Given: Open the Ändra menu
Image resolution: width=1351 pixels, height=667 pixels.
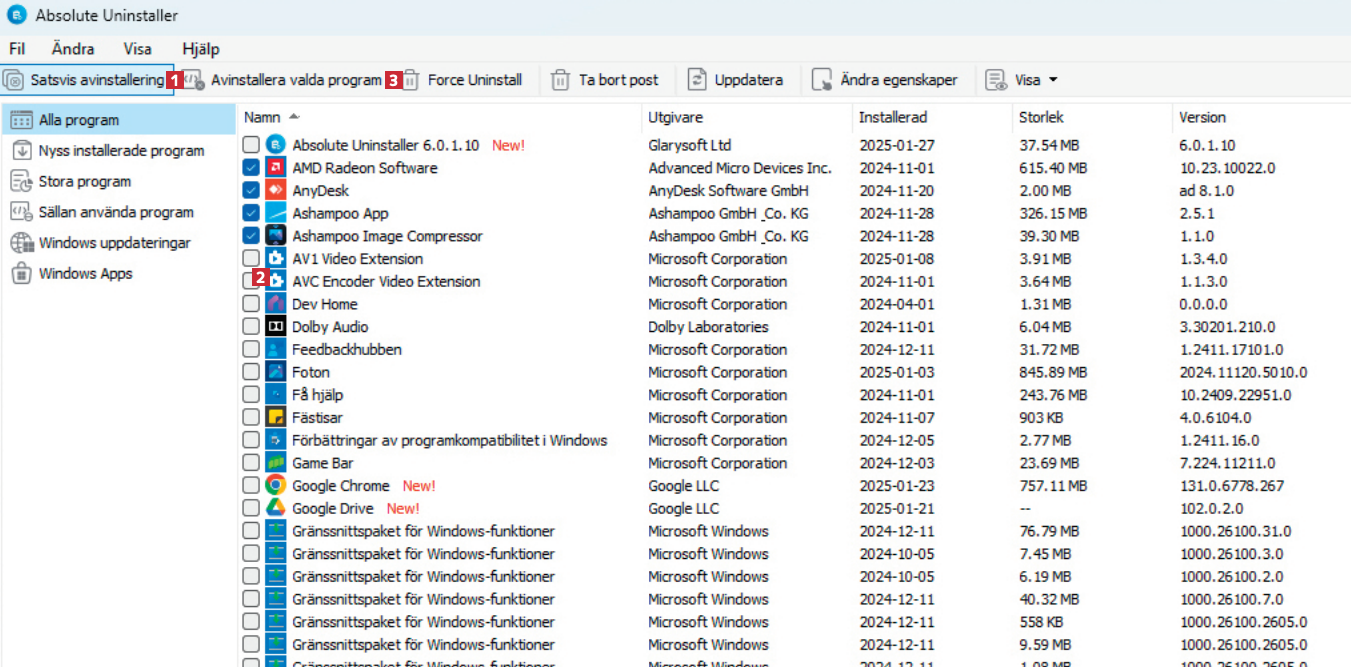Looking at the screenshot, I should (x=73, y=49).
